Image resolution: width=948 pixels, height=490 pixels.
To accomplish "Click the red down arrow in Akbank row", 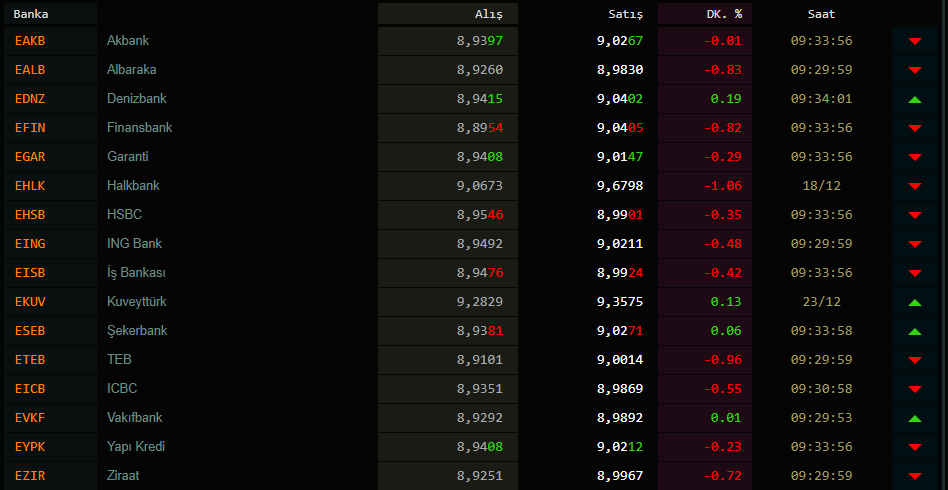I will pos(914,41).
